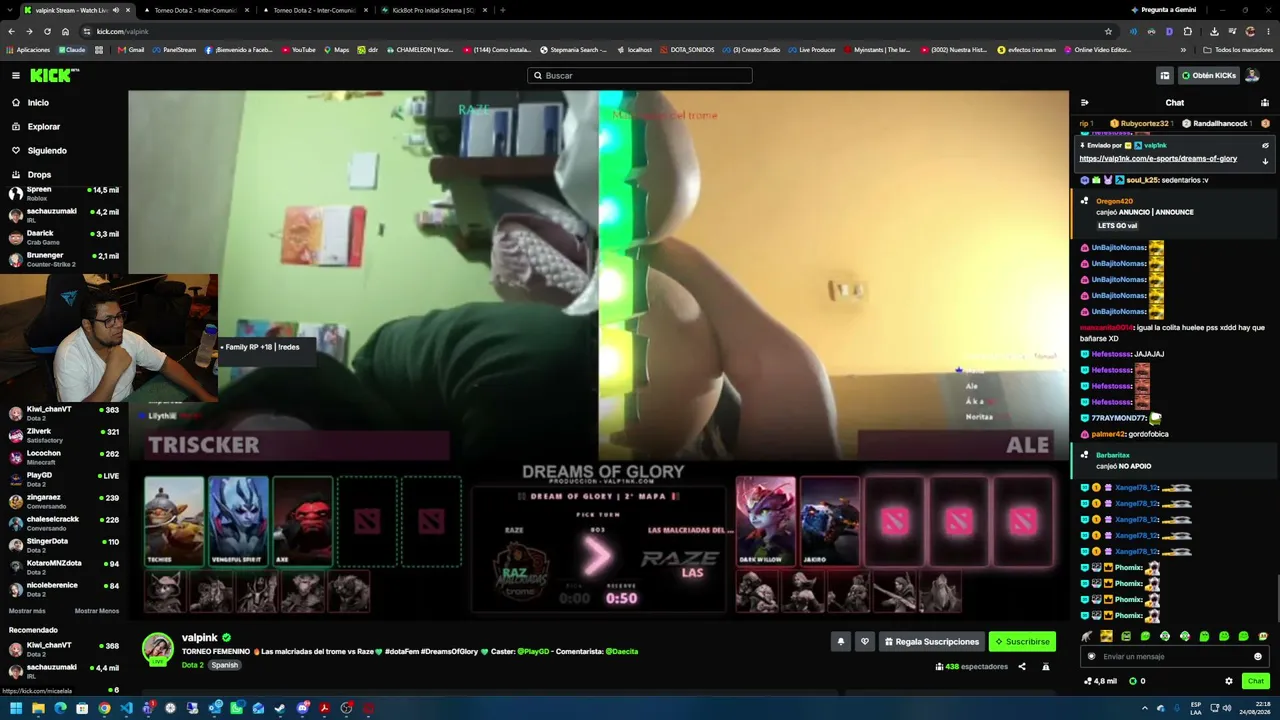Open Explorar in the sidebar
Image resolution: width=1280 pixels, height=720 pixels.
[x=44, y=127]
